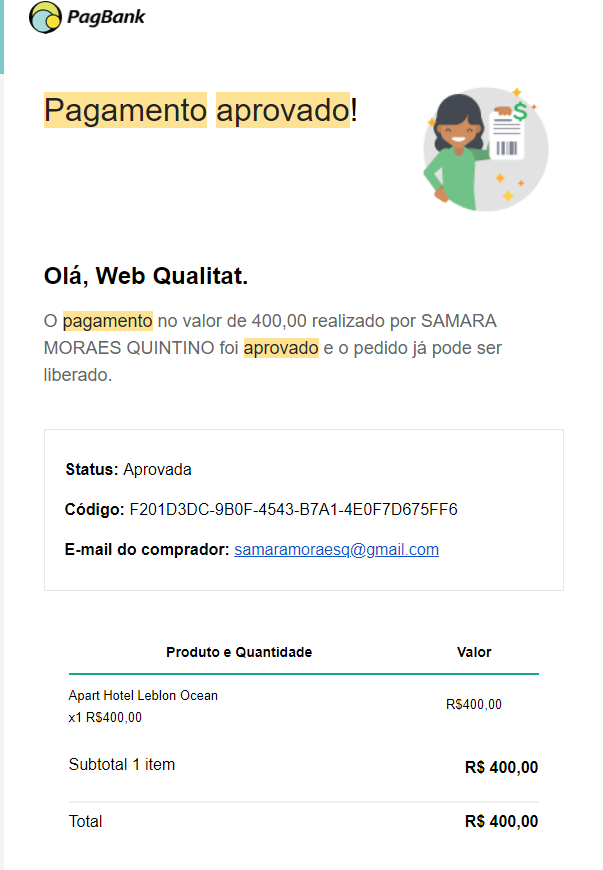Click the 'Produto e Quantidade' column header
The image size is (603, 870).
click(239, 652)
